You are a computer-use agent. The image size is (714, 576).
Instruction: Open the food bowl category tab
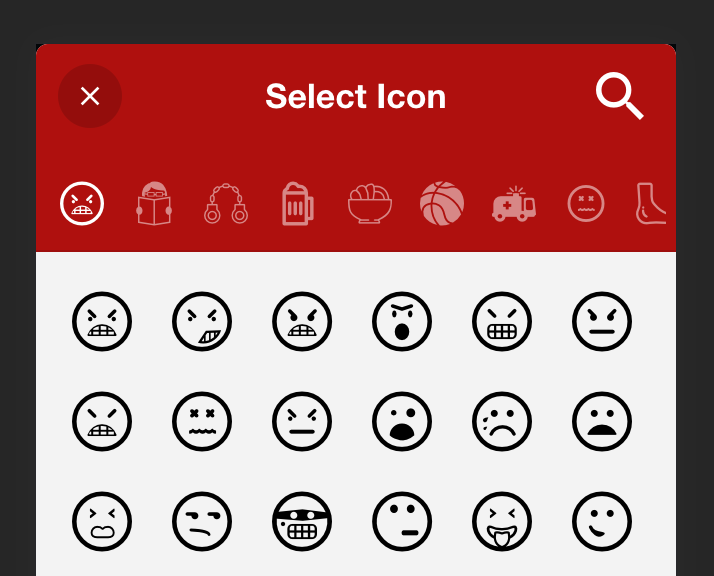point(370,204)
